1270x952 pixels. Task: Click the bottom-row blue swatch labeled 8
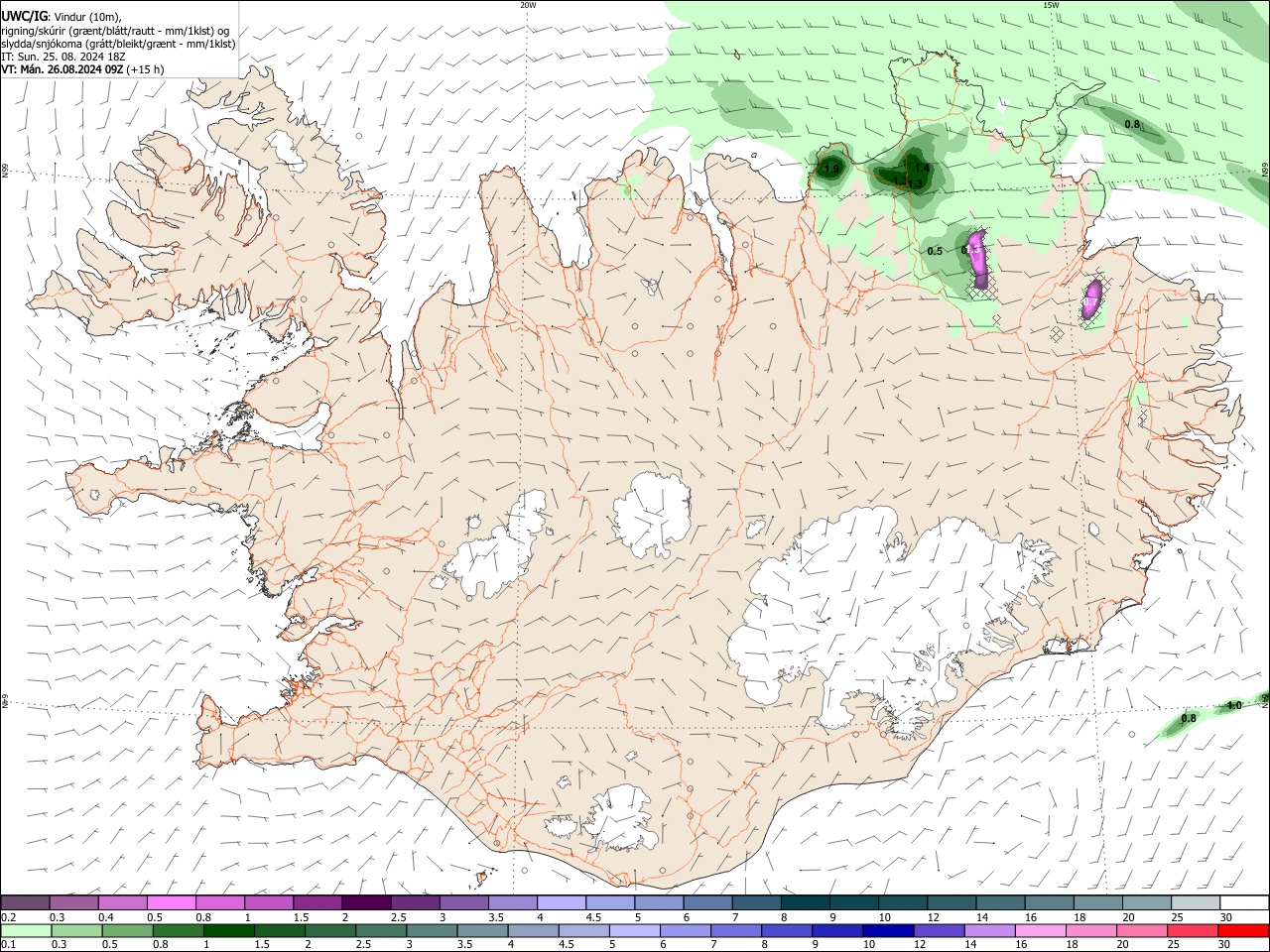click(786, 930)
